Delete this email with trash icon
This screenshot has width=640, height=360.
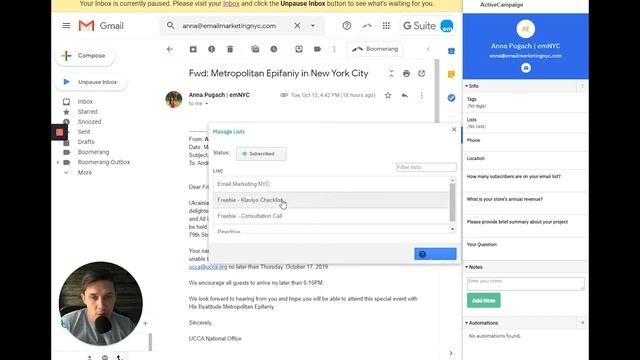click(230, 49)
